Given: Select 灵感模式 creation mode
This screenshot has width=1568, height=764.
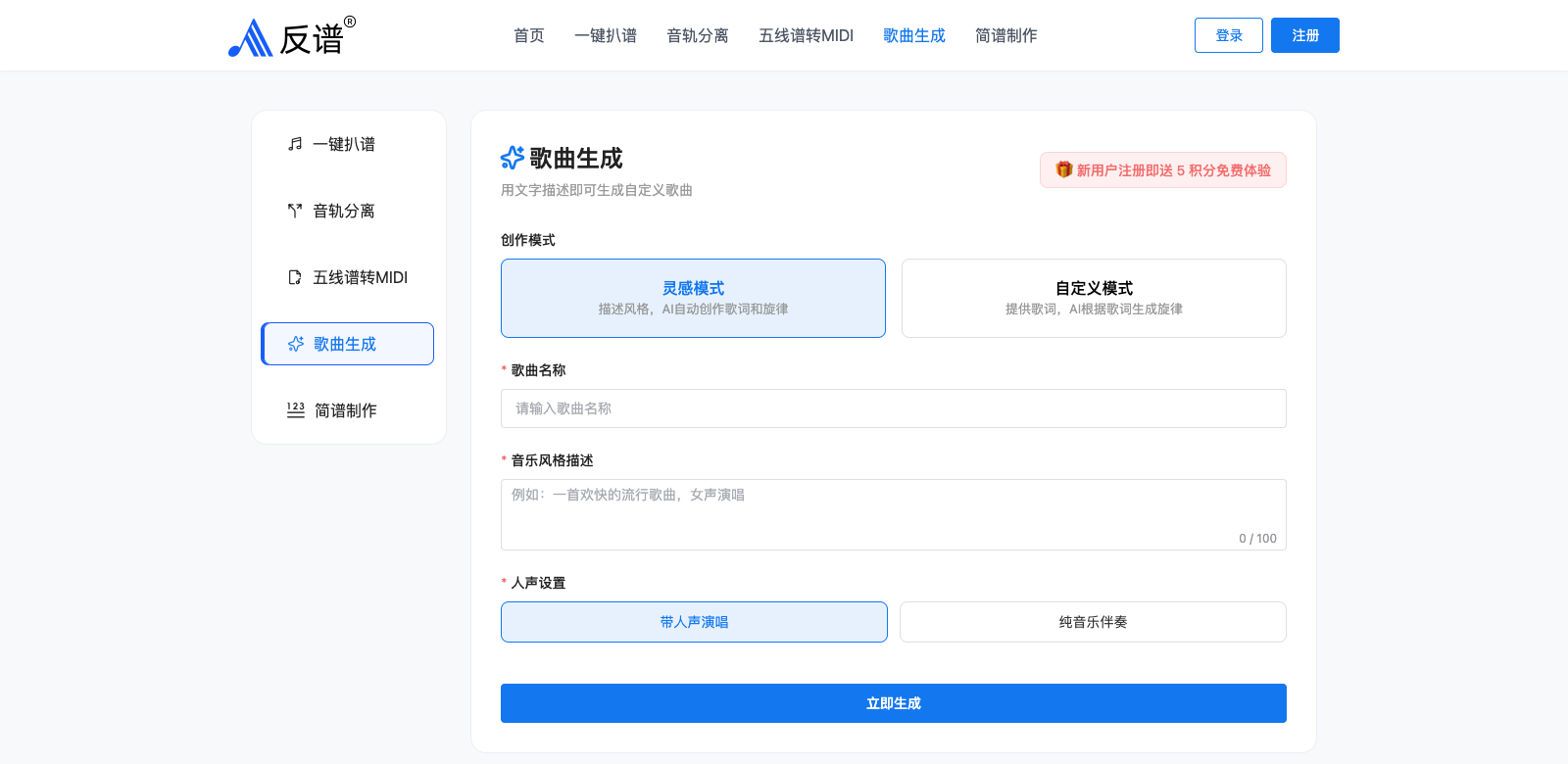Looking at the screenshot, I should [x=693, y=298].
